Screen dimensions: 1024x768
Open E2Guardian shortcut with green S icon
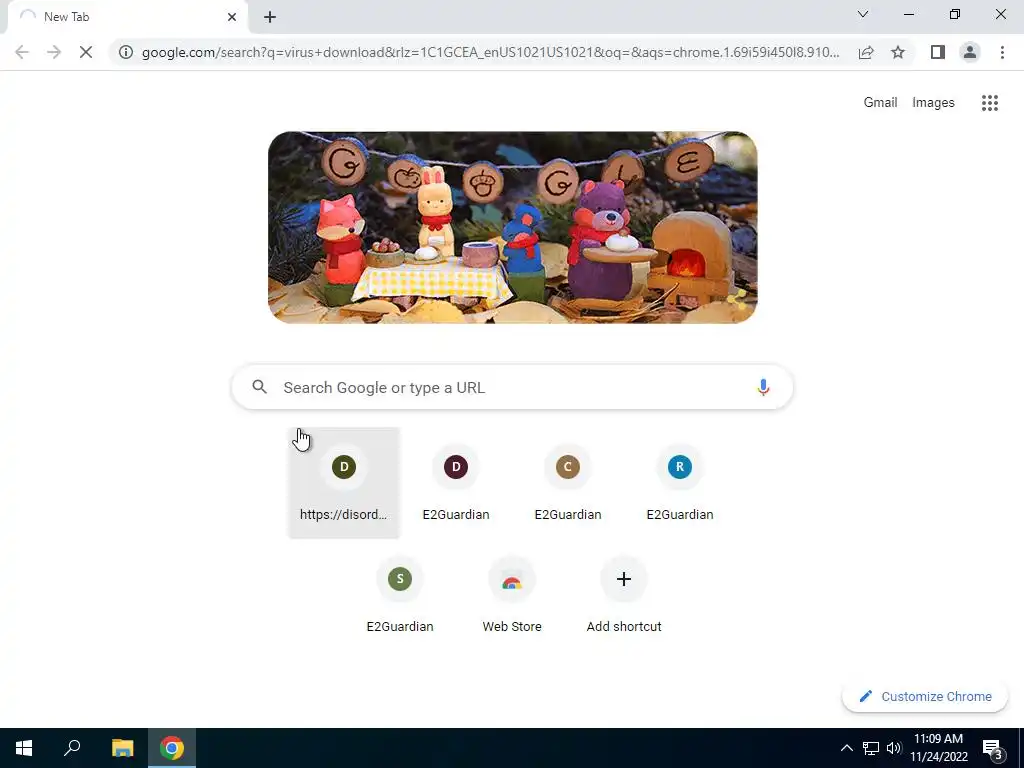400,595
